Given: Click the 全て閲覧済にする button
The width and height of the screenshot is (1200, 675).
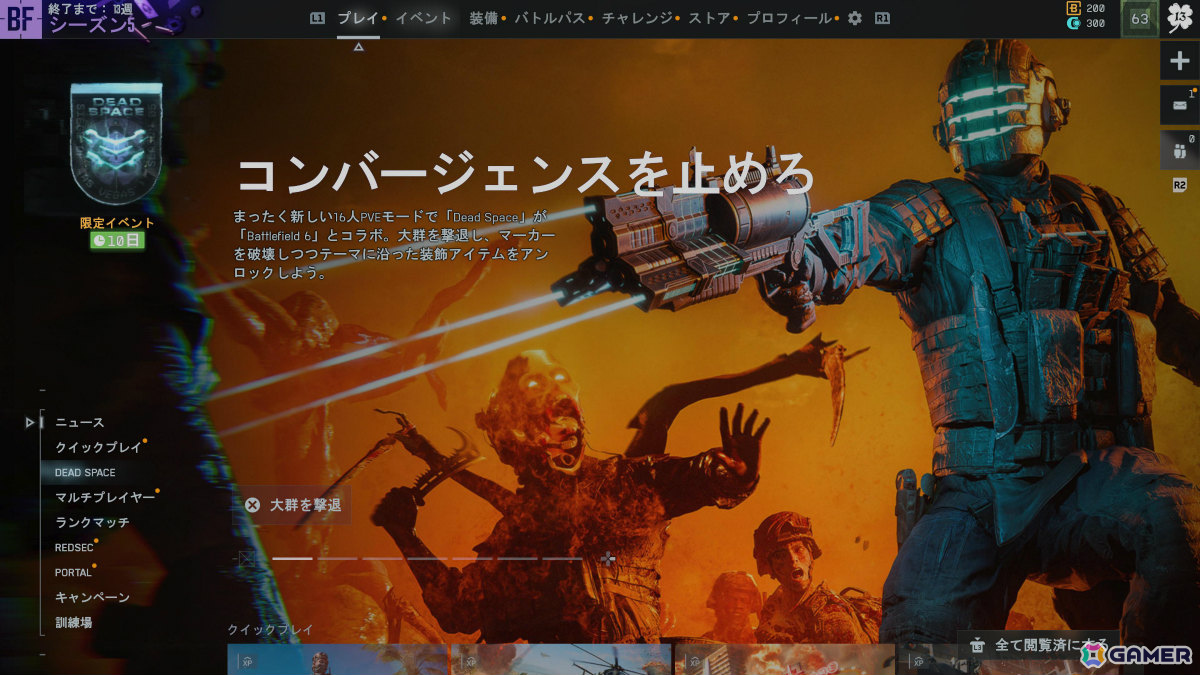Looking at the screenshot, I should (x=1039, y=645).
